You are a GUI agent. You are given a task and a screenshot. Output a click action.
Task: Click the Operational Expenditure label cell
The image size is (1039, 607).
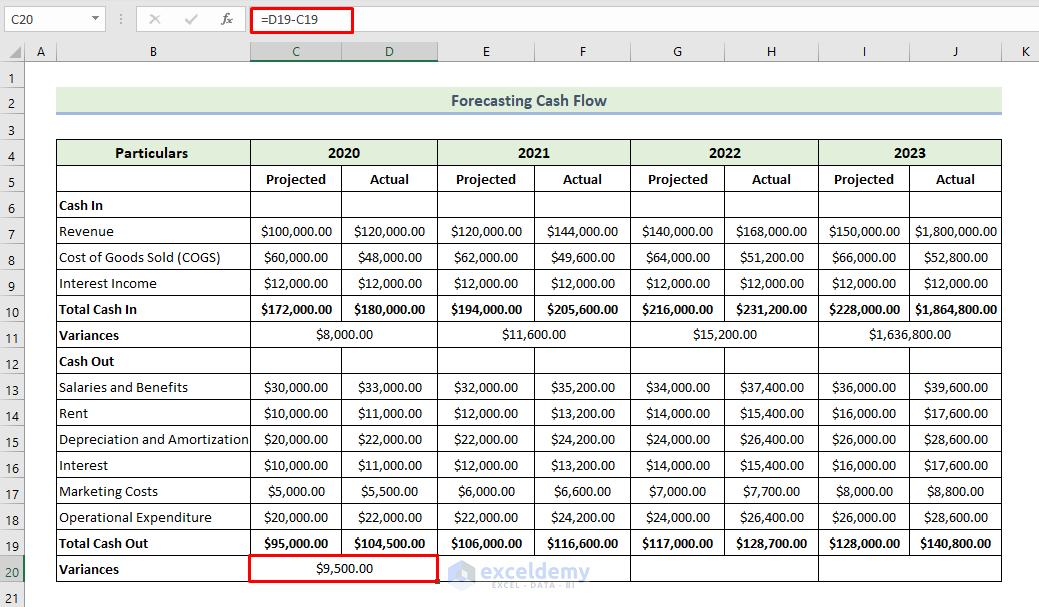pos(153,517)
